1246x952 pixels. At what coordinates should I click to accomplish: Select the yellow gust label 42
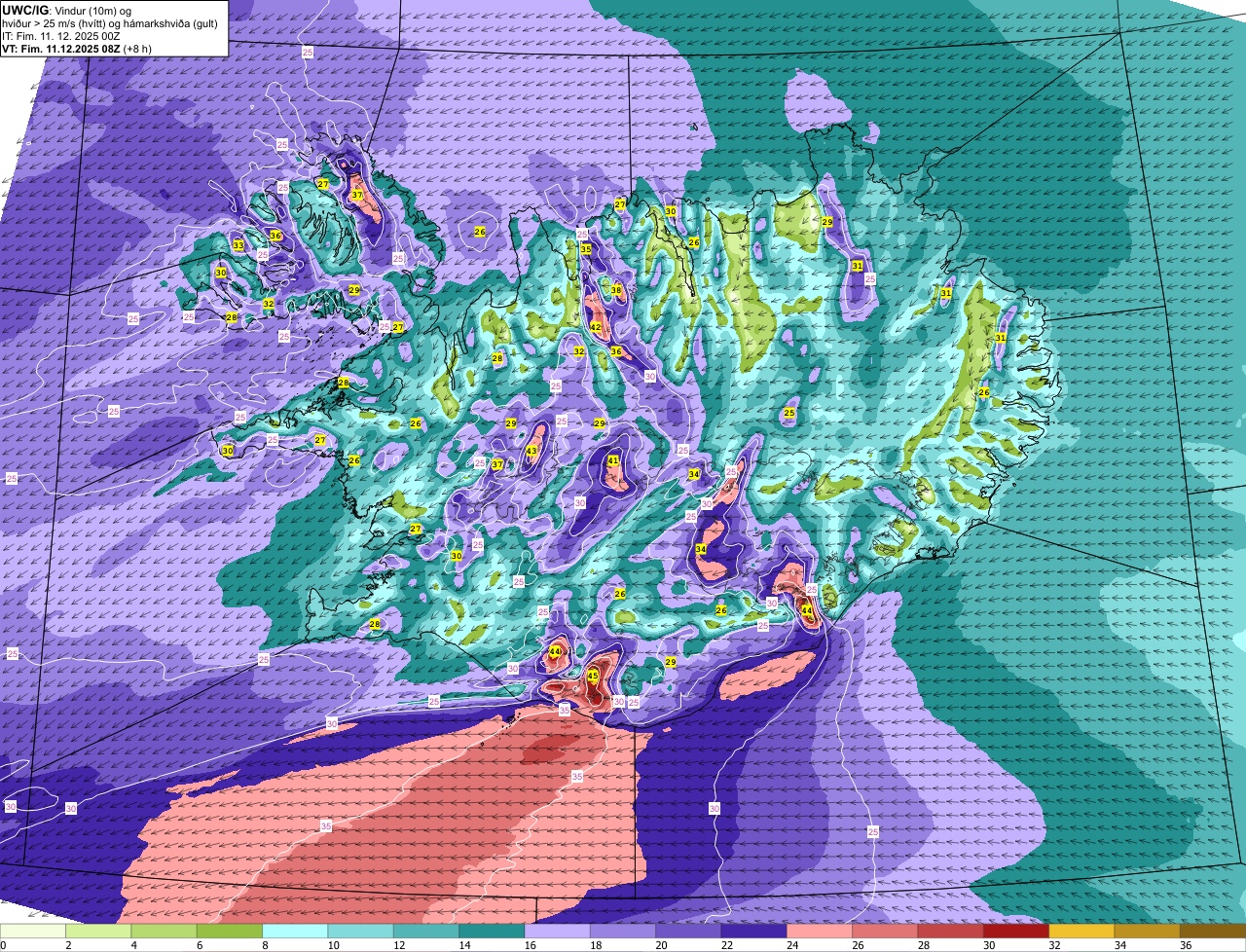coord(596,327)
